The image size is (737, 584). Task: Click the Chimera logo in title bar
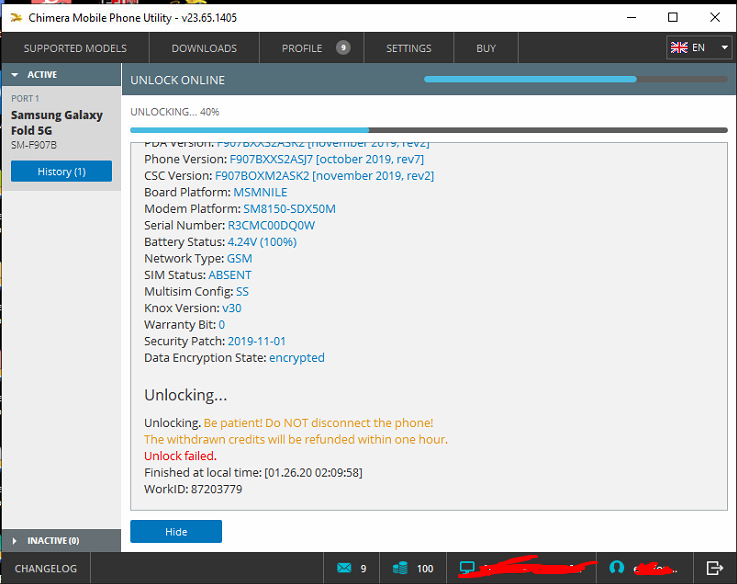[12, 17]
